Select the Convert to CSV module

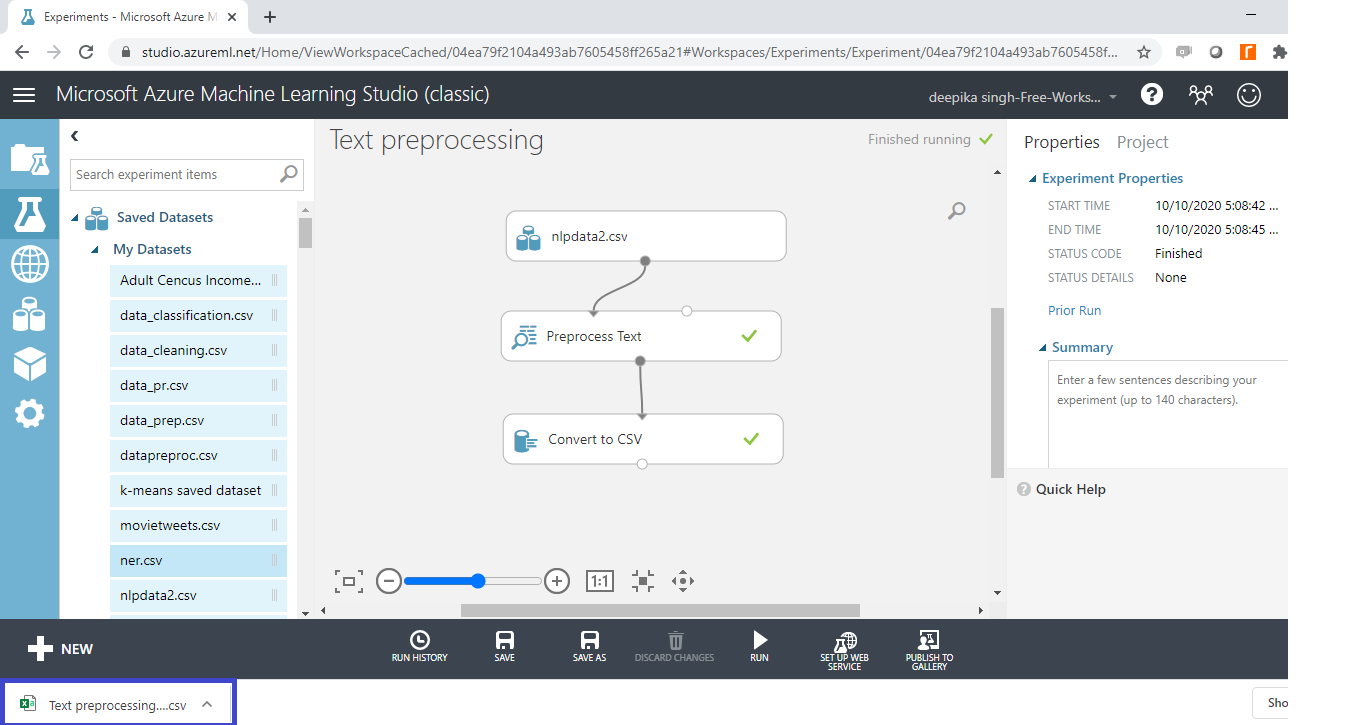[x=643, y=439]
